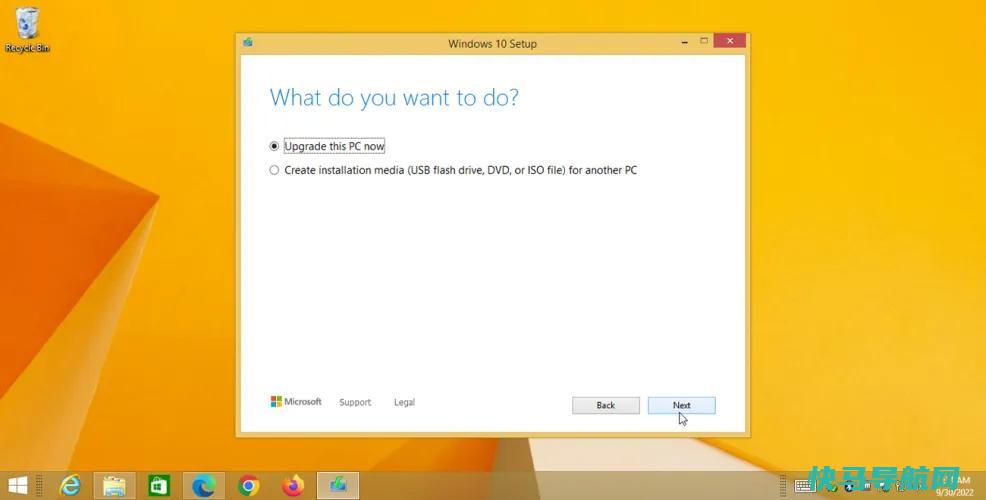Launch Google Chrome from the taskbar

click(248, 486)
